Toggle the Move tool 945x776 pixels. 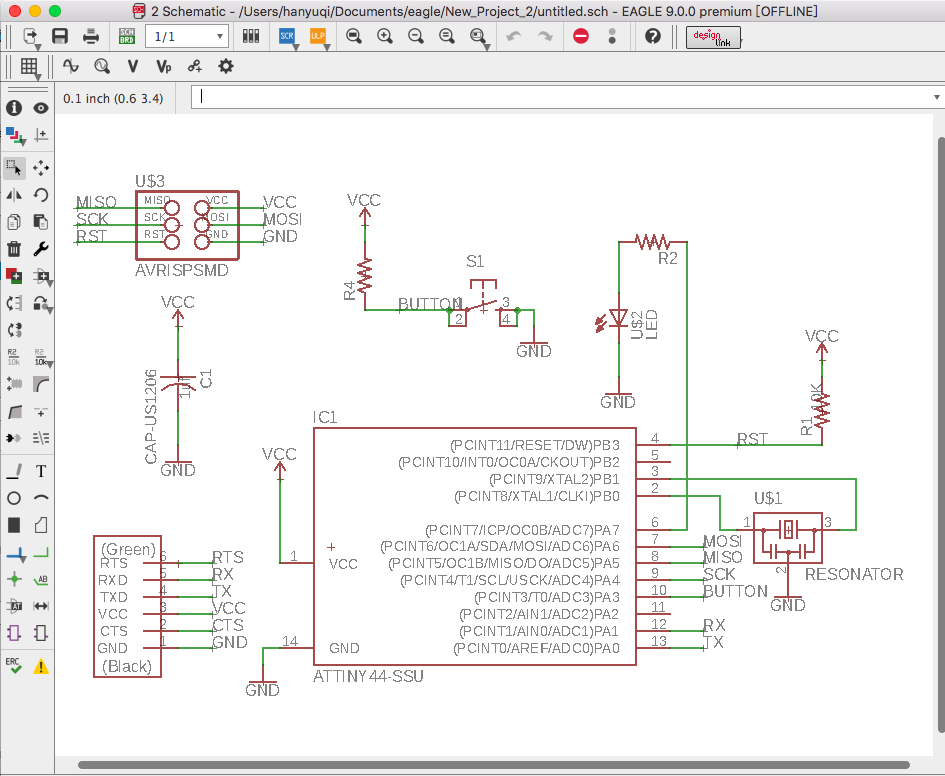click(x=41, y=168)
